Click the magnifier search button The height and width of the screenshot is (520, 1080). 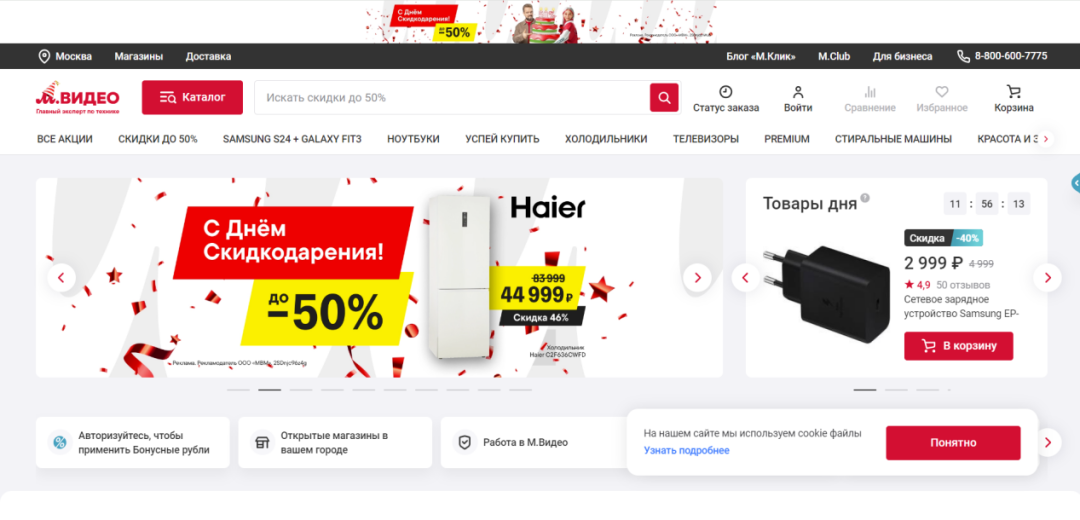[x=664, y=98]
